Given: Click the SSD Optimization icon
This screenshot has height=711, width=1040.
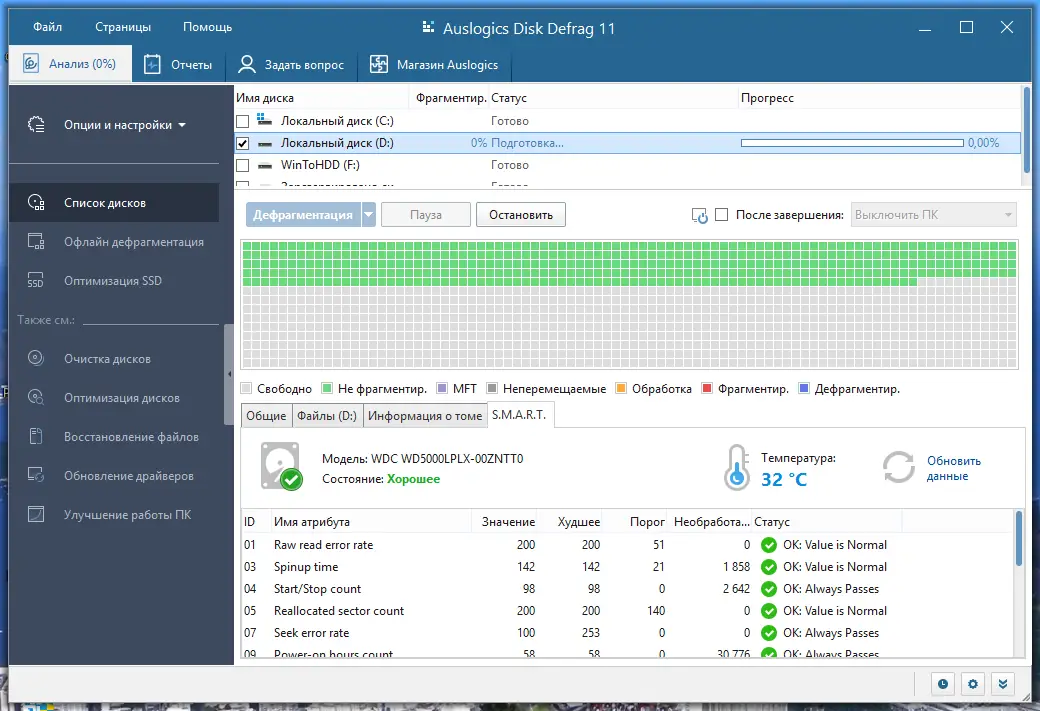Looking at the screenshot, I should pyautogui.click(x=36, y=281).
